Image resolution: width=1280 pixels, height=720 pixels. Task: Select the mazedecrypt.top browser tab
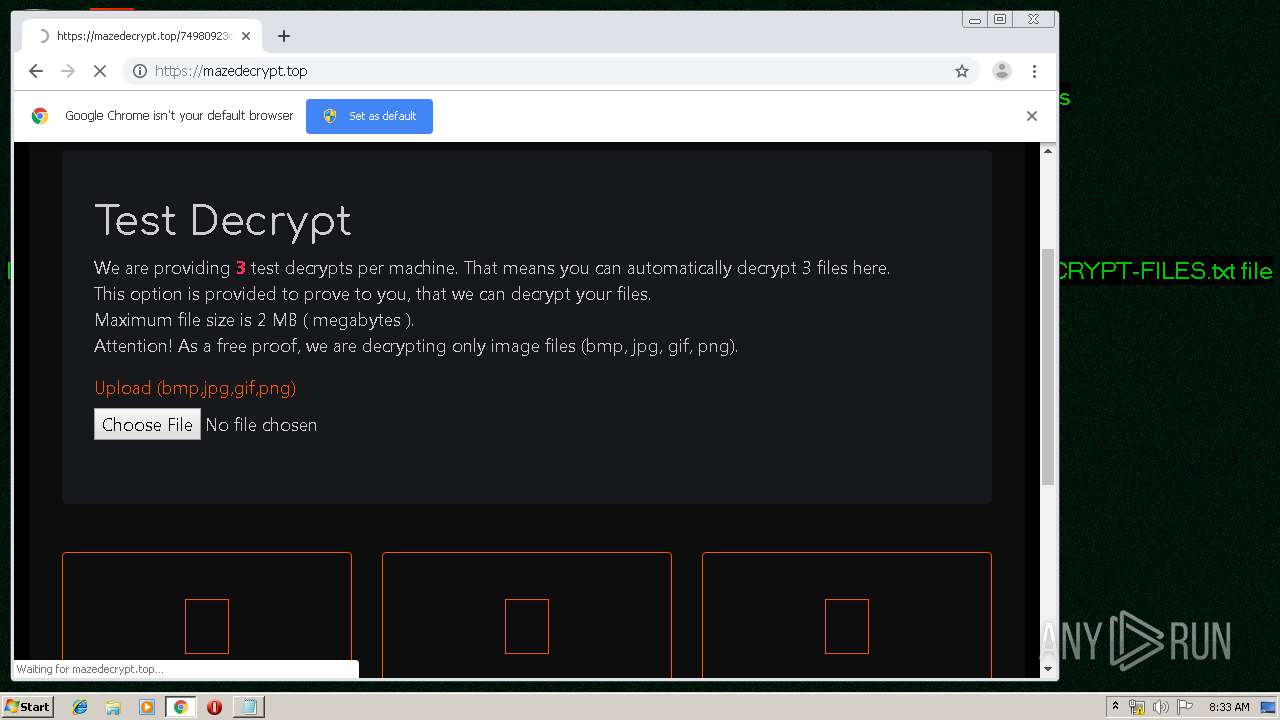click(x=143, y=36)
